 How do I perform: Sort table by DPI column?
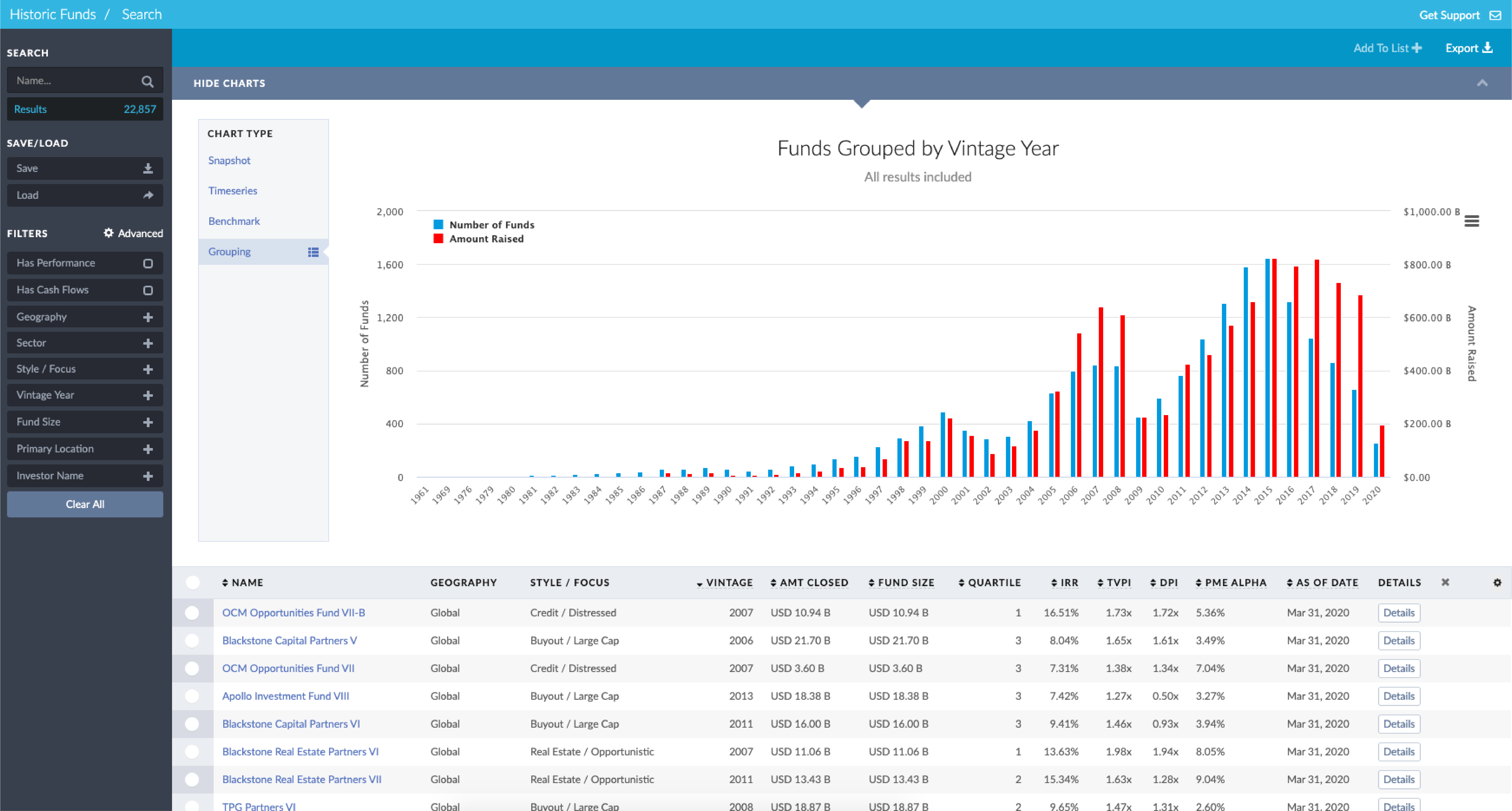pyautogui.click(x=1164, y=583)
